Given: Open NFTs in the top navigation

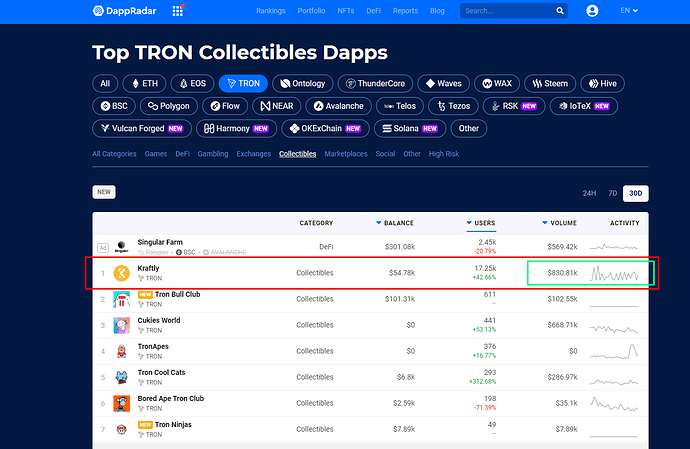Looking at the screenshot, I should tap(345, 11).
